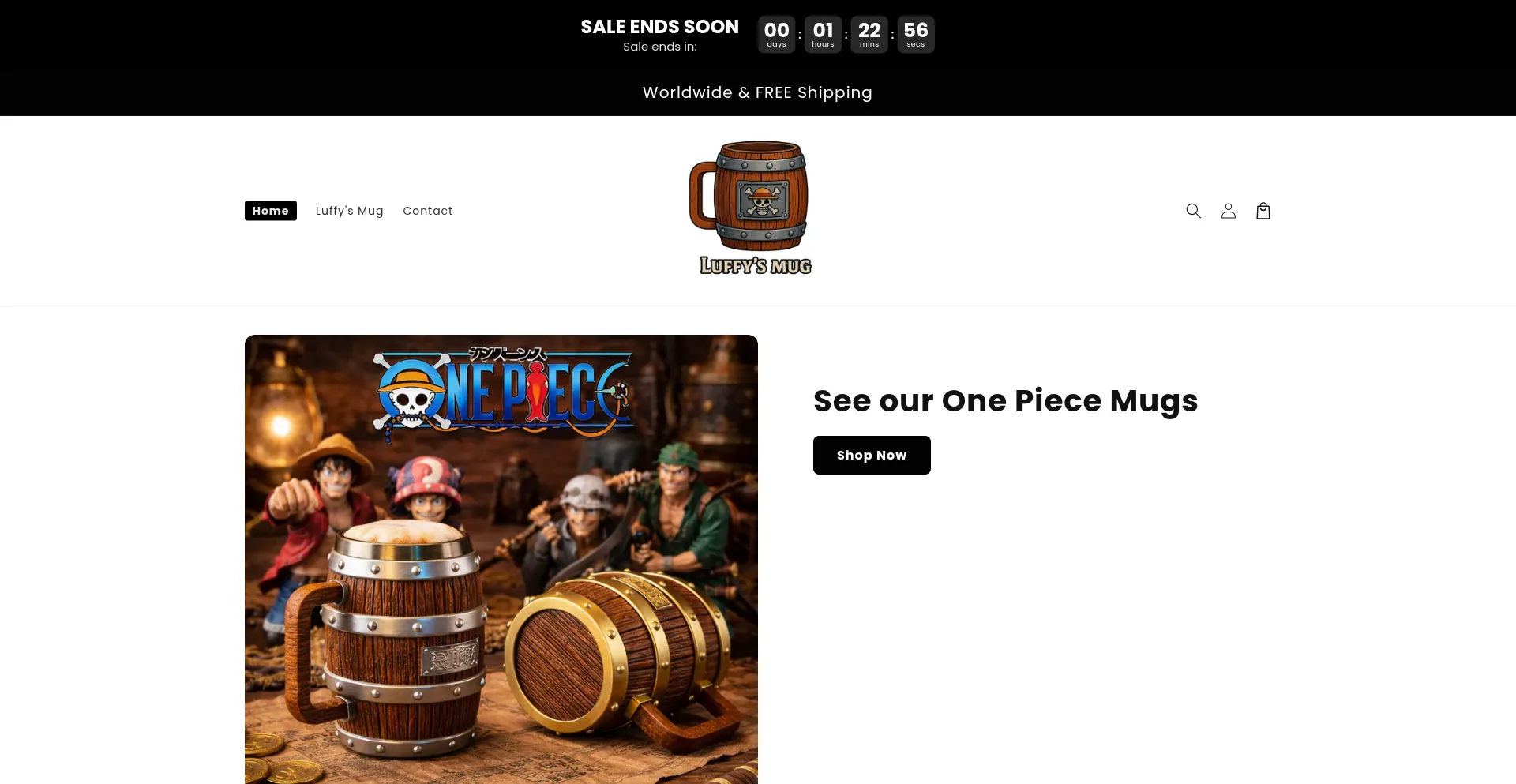Viewport: 1516px width, 784px height.
Task: Click the One Piece mugs hero image
Action: [x=501, y=559]
